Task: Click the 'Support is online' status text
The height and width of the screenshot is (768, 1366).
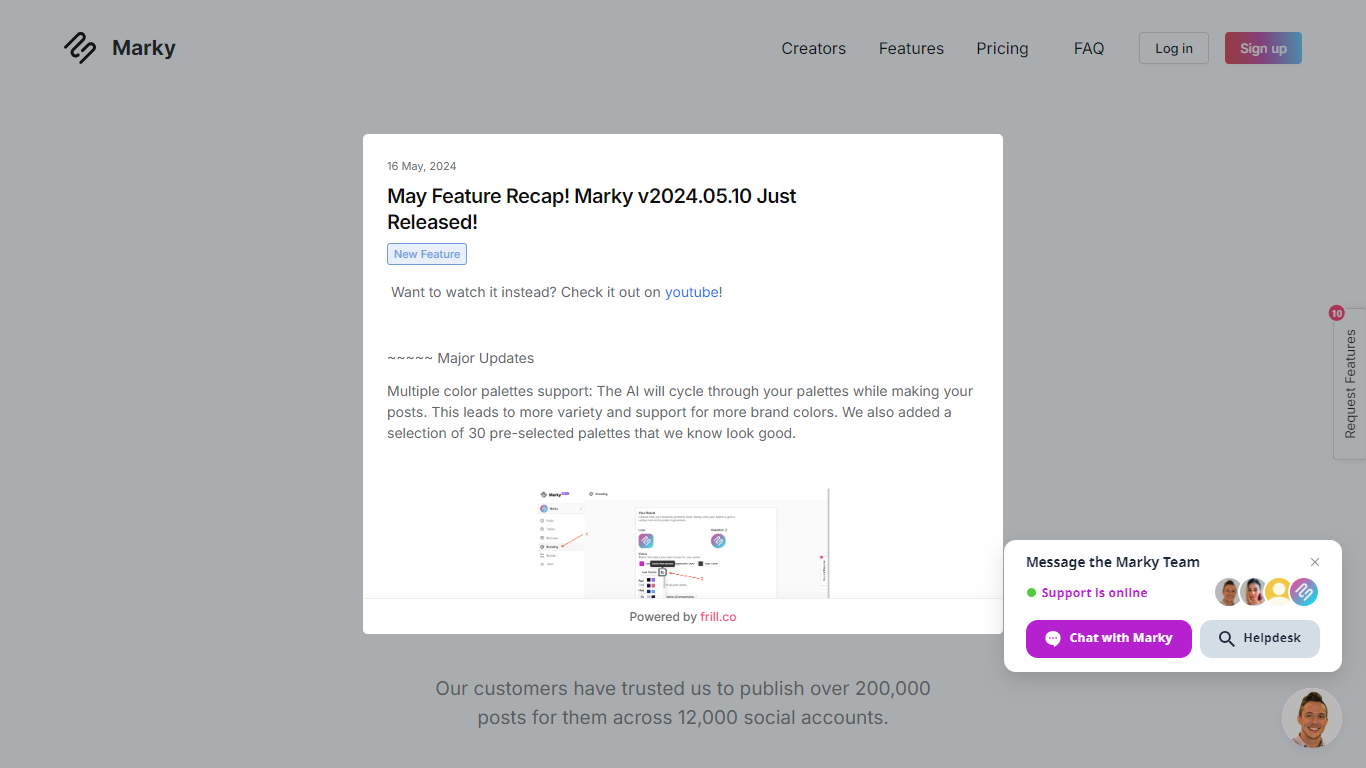Action: pyautogui.click(x=1094, y=593)
